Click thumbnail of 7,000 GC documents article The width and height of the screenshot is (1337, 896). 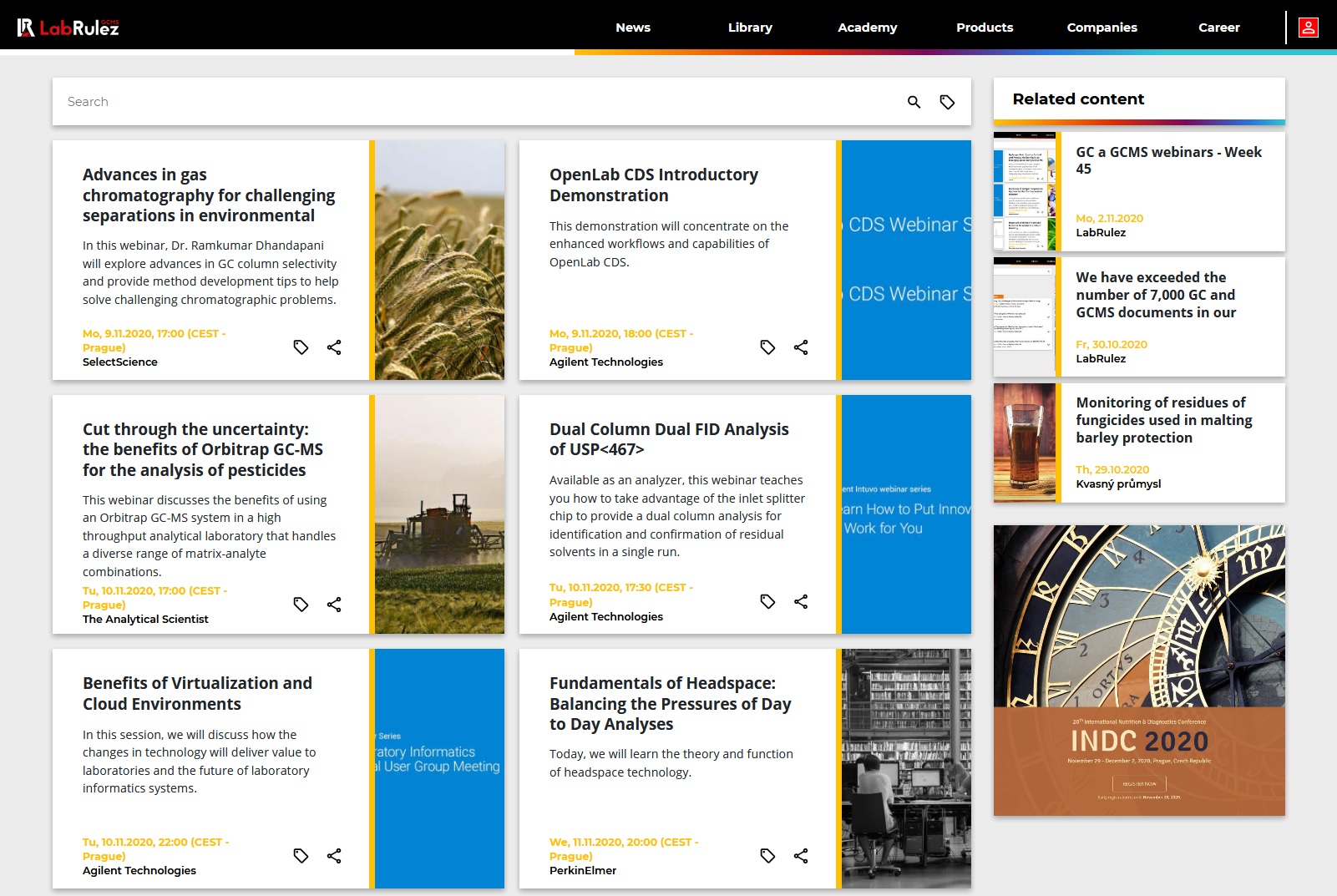(1025, 317)
